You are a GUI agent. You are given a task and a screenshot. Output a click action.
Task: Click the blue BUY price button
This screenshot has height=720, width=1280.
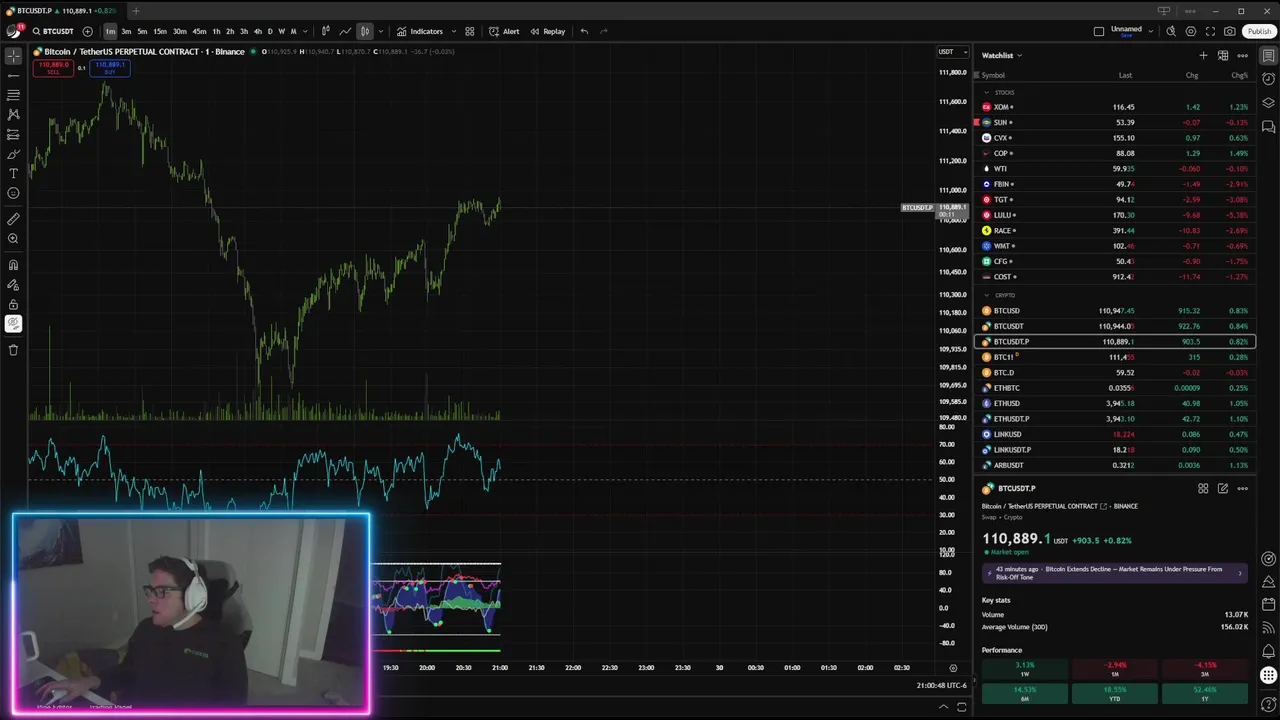click(x=109, y=67)
